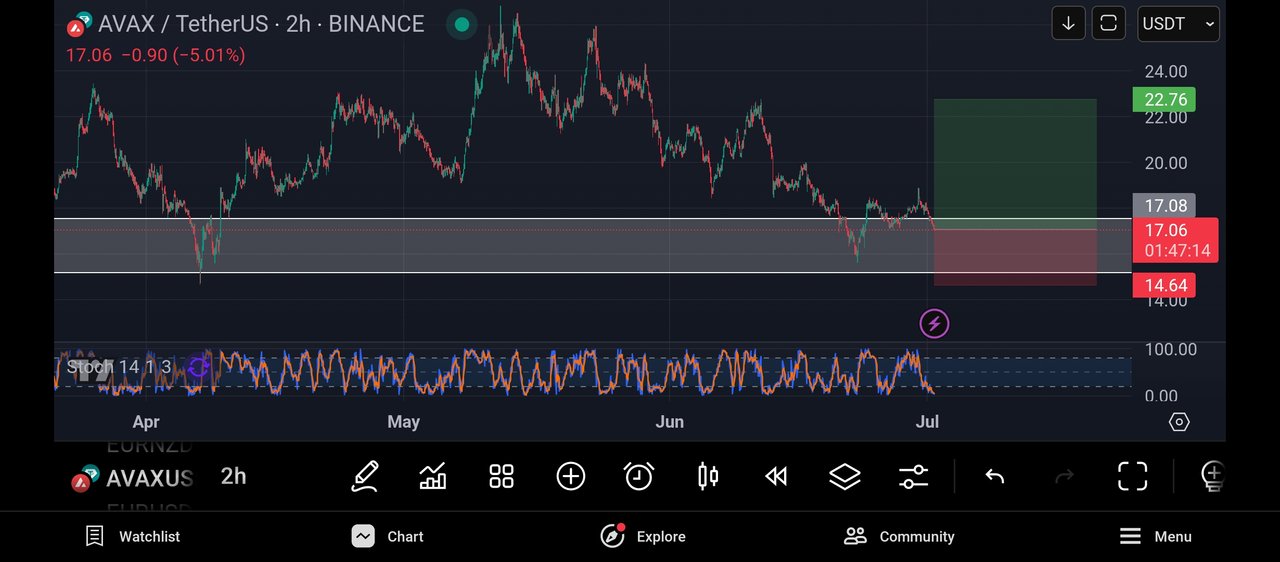Tap the add symbol plus icon
The height and width of the screenshot is (562, 1280).
(x=570, y=476)
